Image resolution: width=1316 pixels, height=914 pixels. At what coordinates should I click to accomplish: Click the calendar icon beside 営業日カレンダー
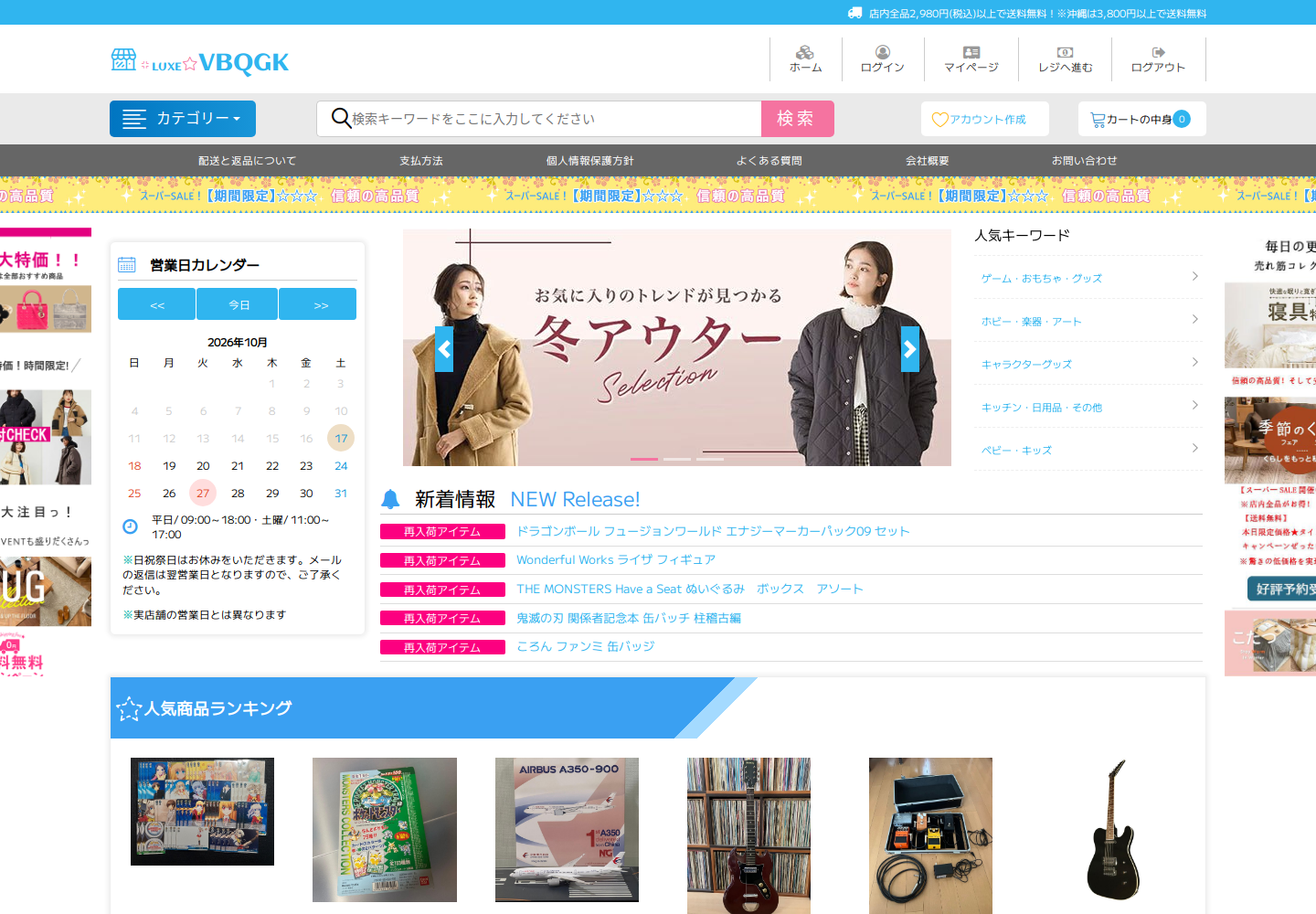click(127, 265)
